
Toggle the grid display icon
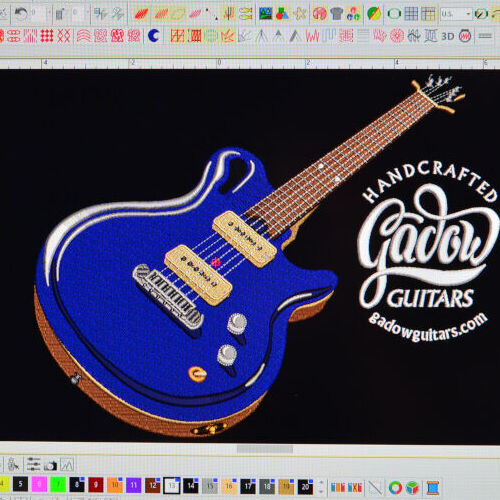(411, 14)
